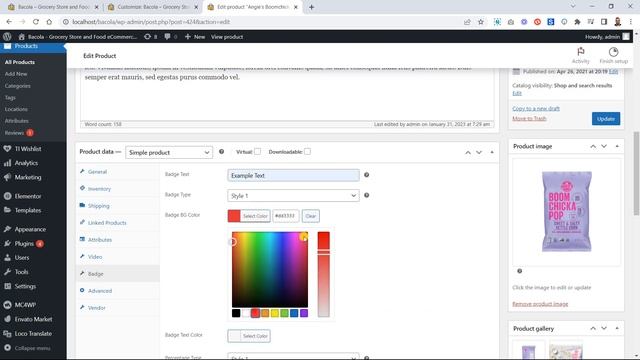This screenshot has height=360, width=640.
Task: Click Remove product image link
Action: point(540,304)
